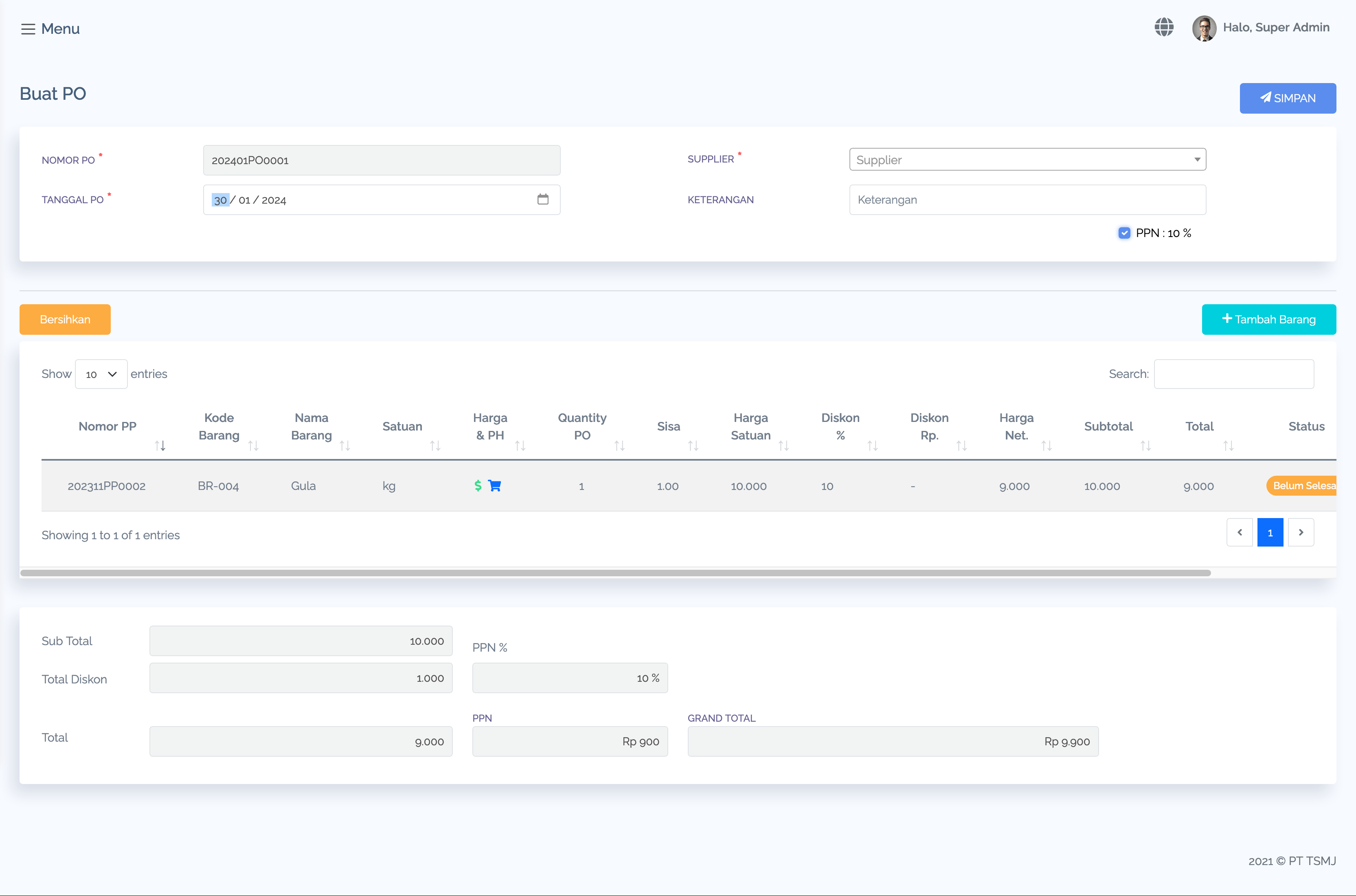1356x896 pixels.
Task: Change the show entries count dropdown
Action: pos(101,374)
